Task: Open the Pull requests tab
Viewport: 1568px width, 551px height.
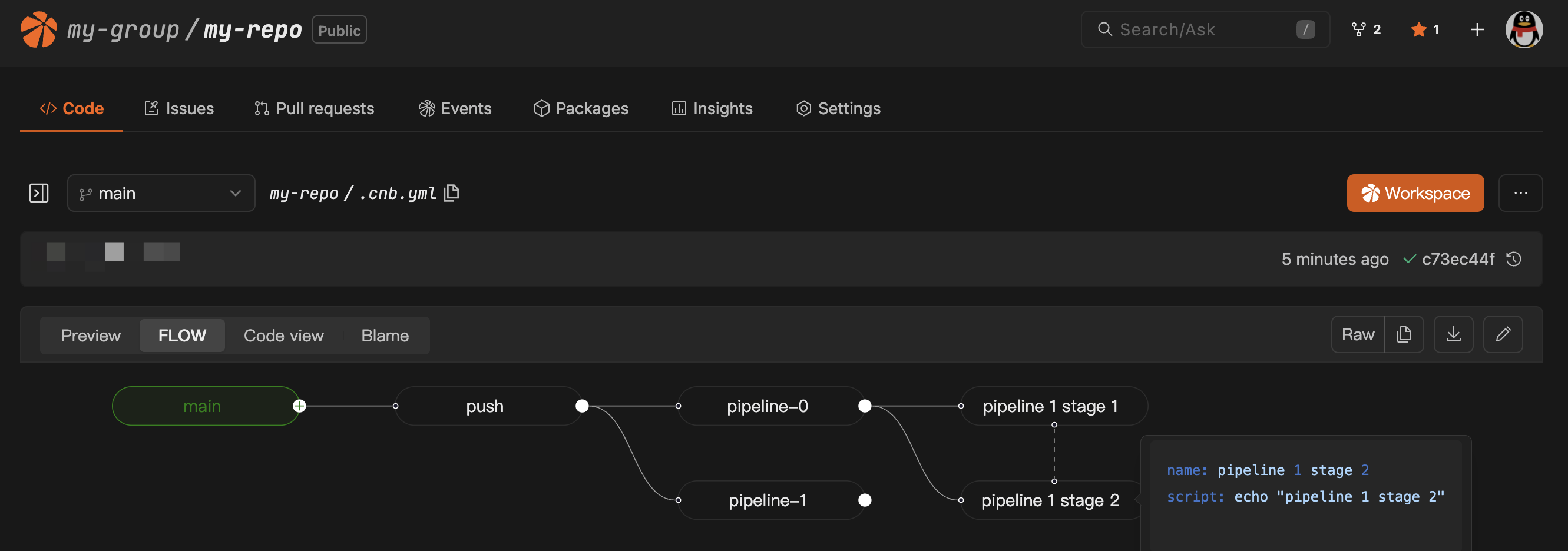Action: point(314,108)
